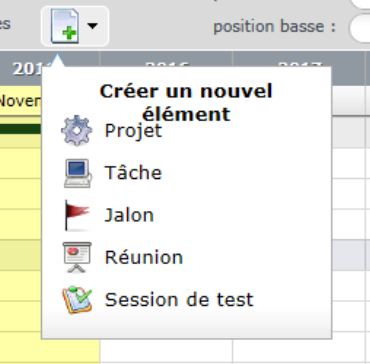Screen dimensions: 370x364
Task: Open the Session de test entry
Action: click(x=179, y=300)
